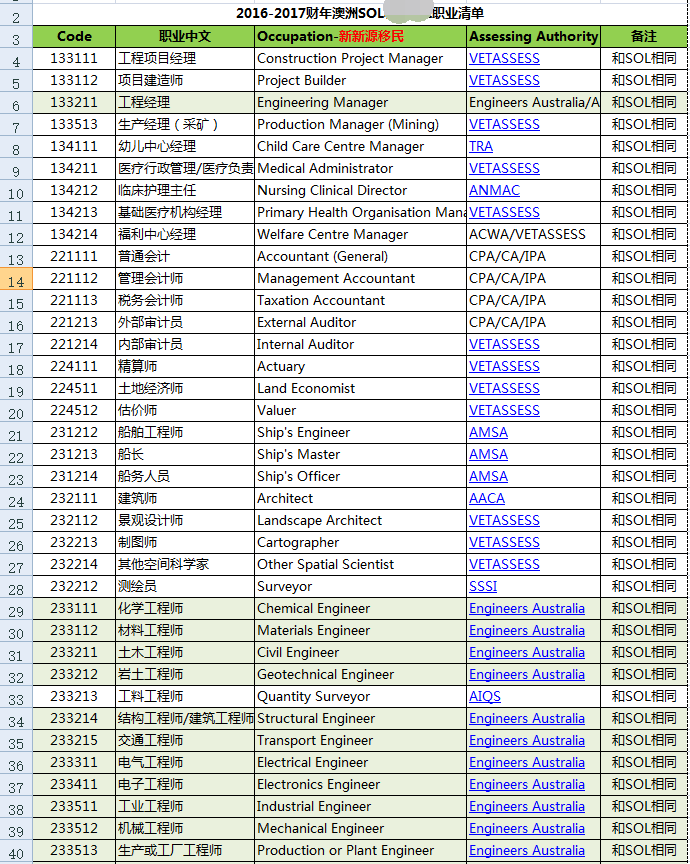Select the External Auditor cell
The width and height of the screenshot is (690, 864).
point(360,323)
